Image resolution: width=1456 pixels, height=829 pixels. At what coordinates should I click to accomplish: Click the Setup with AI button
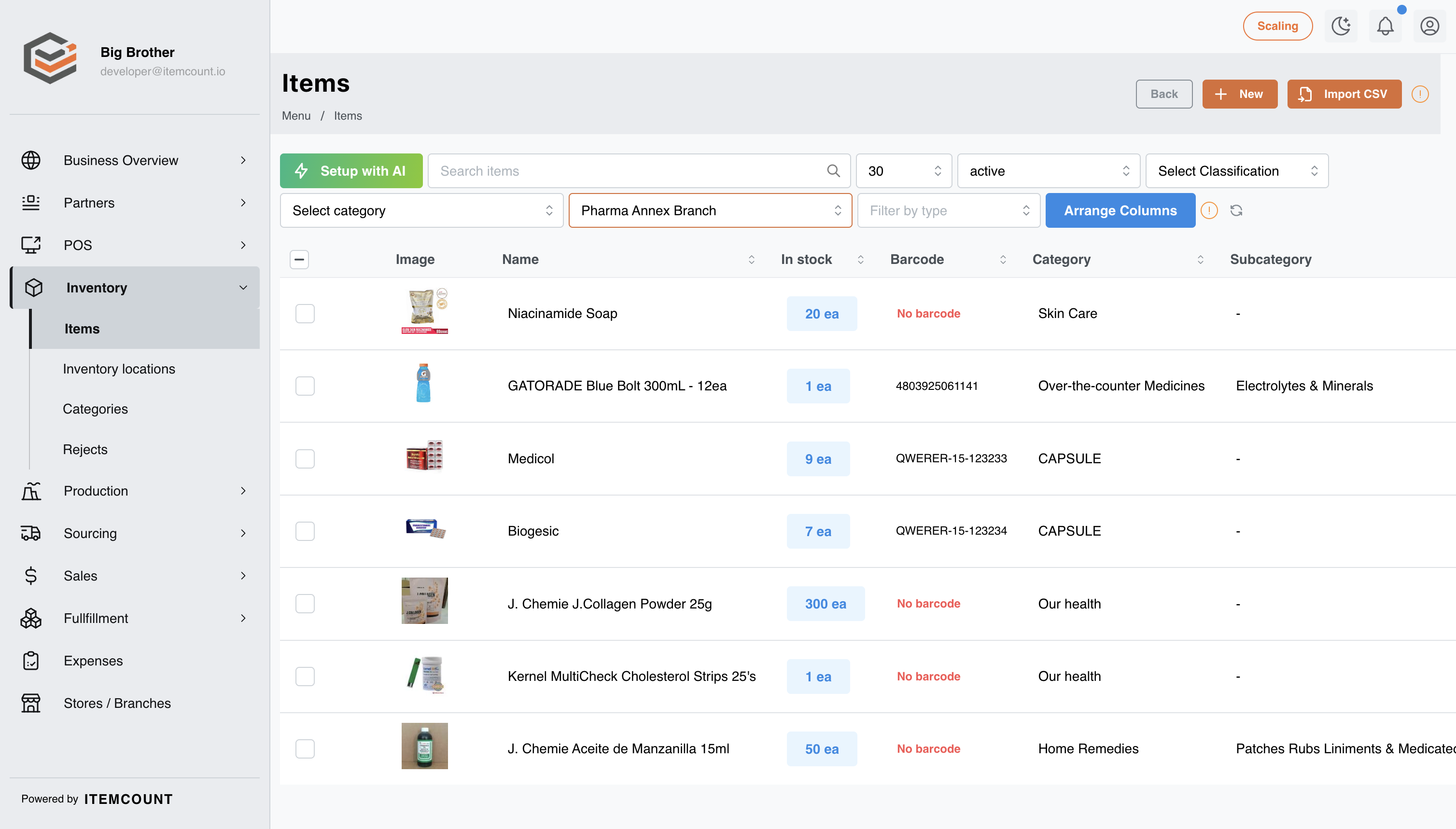tap(351, 171)
